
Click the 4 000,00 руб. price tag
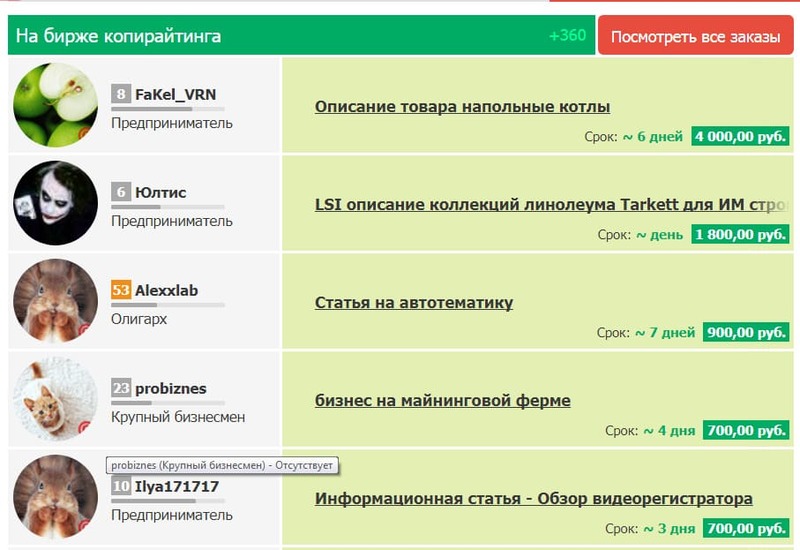pyautogui.click(x=739, y=136)
